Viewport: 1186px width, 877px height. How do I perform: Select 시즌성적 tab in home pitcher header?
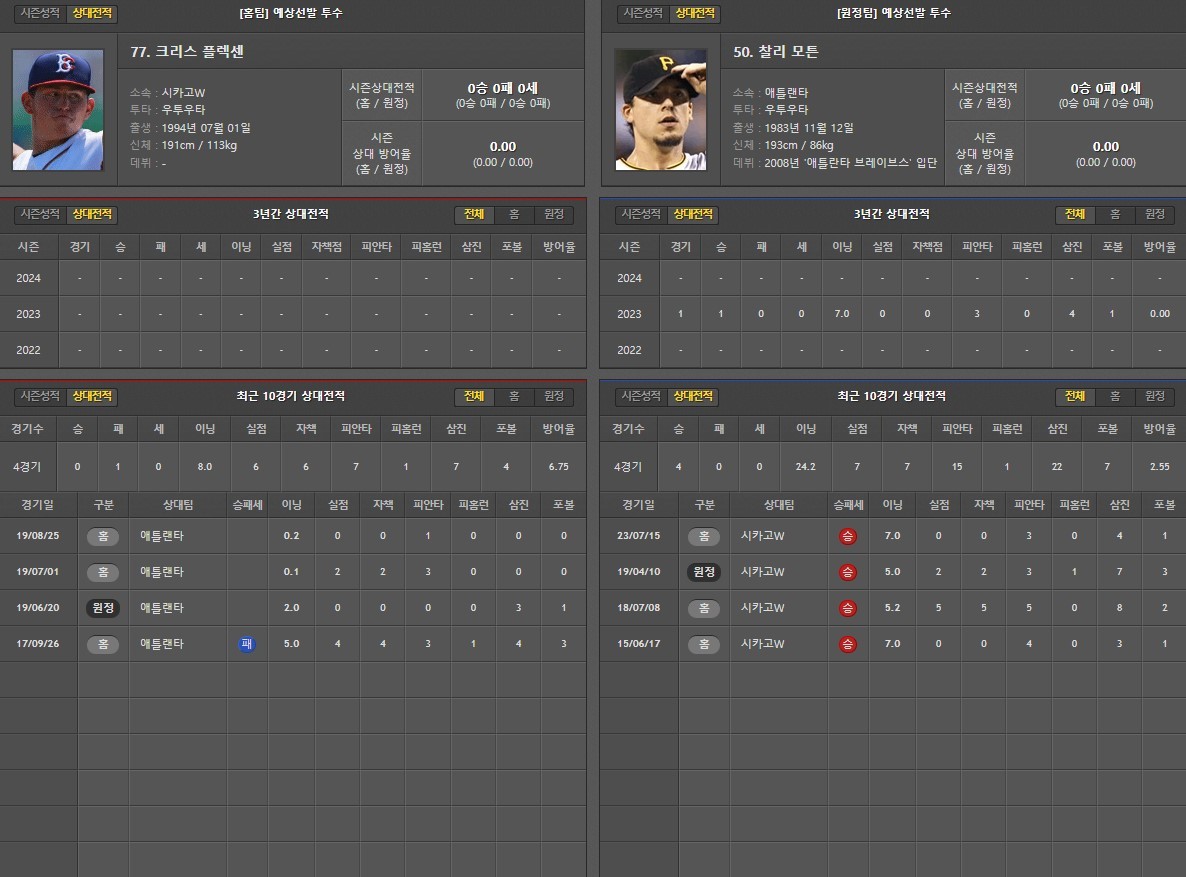coord(40,13)
